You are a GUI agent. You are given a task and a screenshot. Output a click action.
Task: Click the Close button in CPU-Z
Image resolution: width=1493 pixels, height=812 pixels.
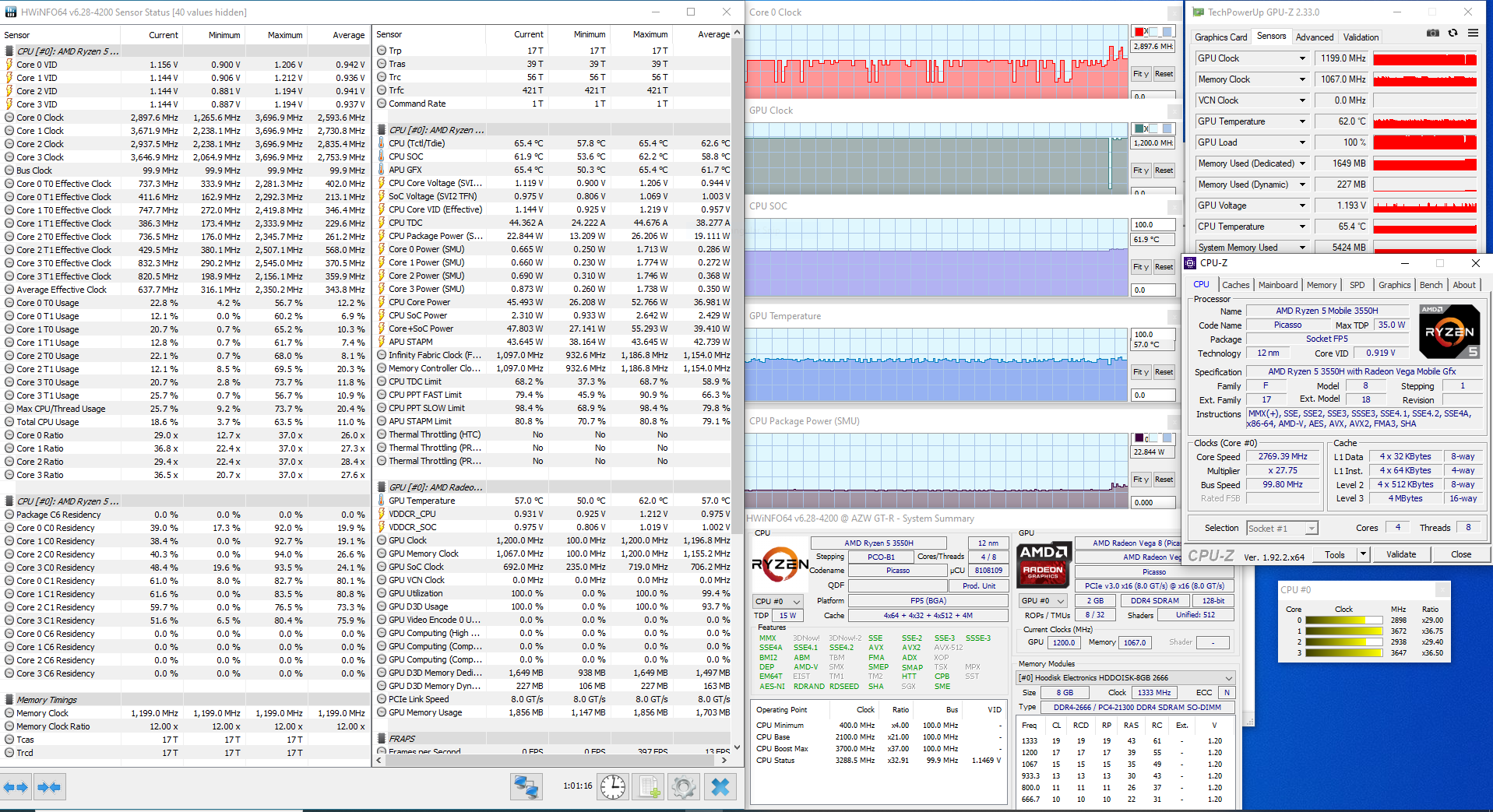(x=1461, y=555)
